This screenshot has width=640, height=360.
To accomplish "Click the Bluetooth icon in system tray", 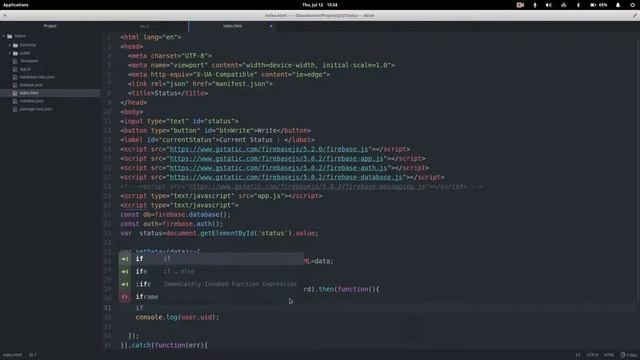I will click(578, 5).
